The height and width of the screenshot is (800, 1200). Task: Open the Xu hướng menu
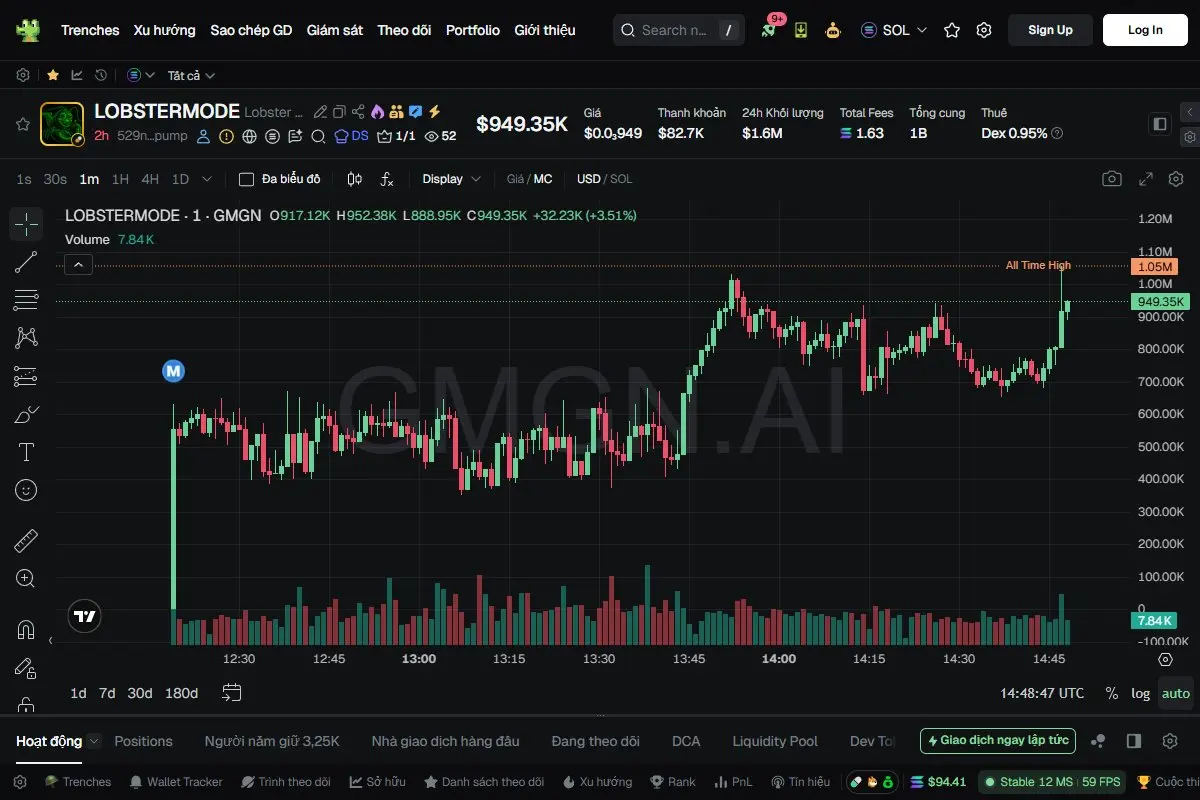[x=165, y=30]
